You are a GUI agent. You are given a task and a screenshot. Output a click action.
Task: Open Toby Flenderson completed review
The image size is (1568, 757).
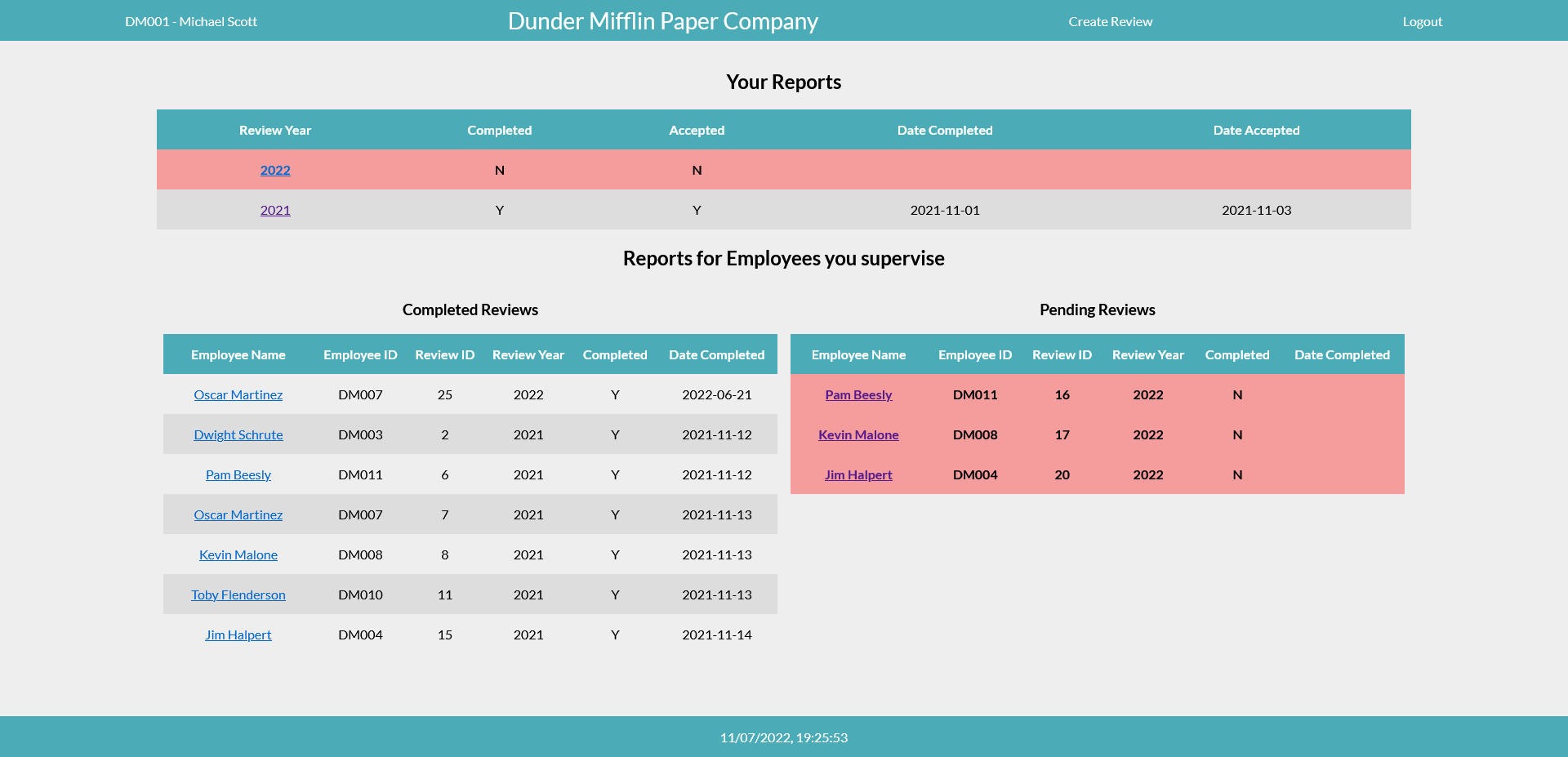238,594
